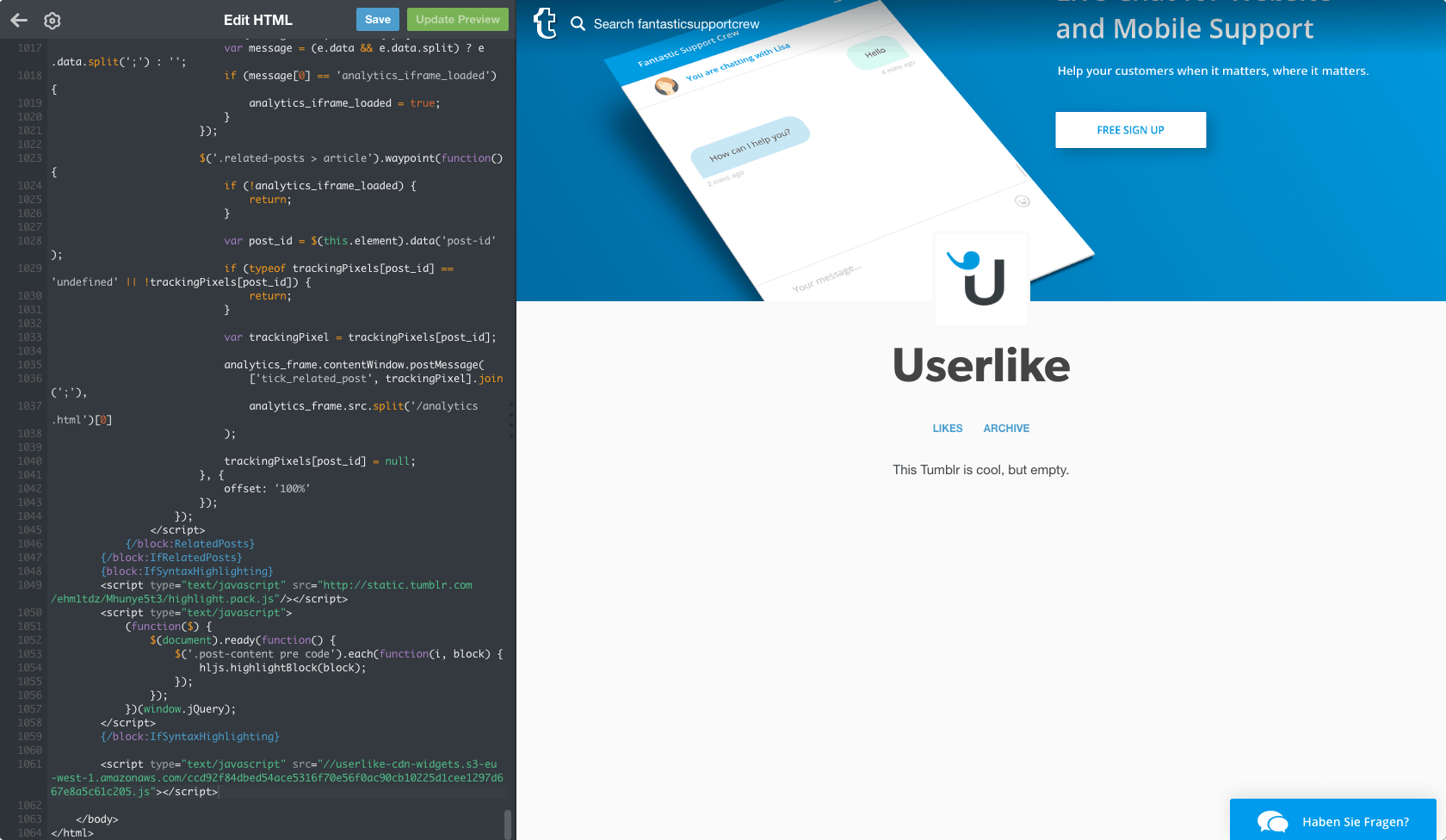Click the search magnifier icon
Viewport: 1446px width, 840px height.
tap(578, 23)
